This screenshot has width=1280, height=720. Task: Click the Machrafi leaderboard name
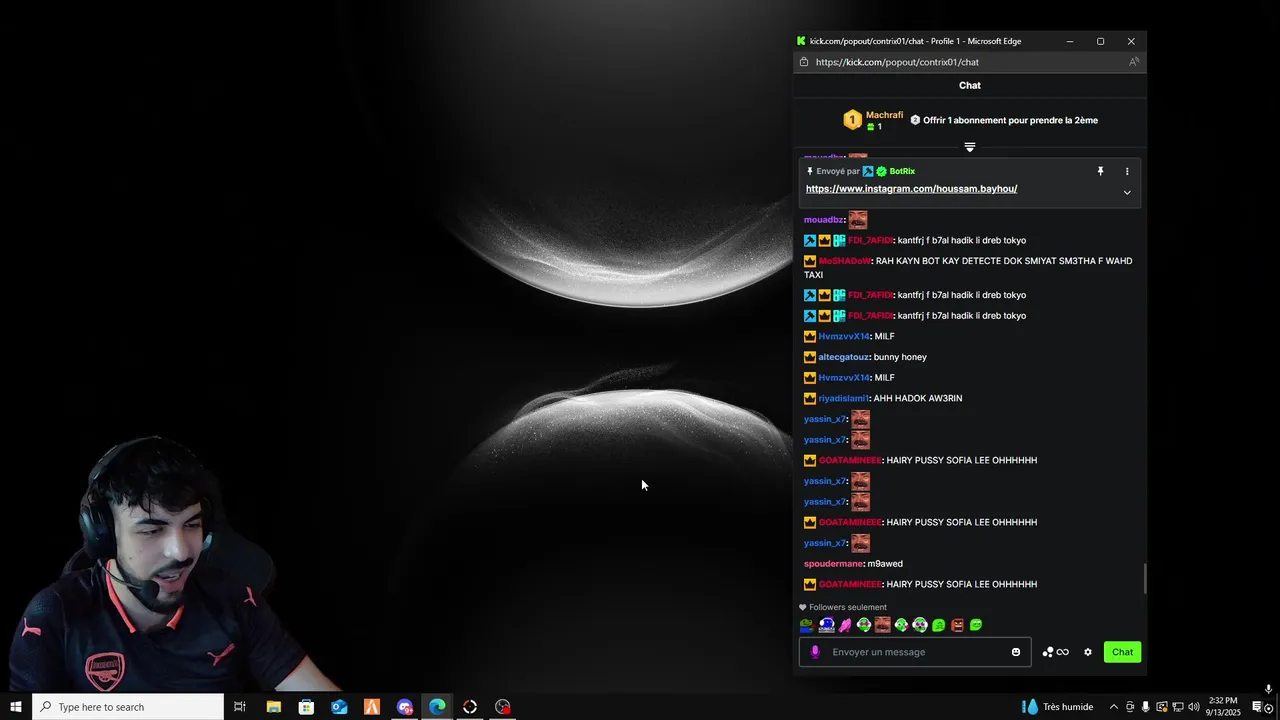884,115
